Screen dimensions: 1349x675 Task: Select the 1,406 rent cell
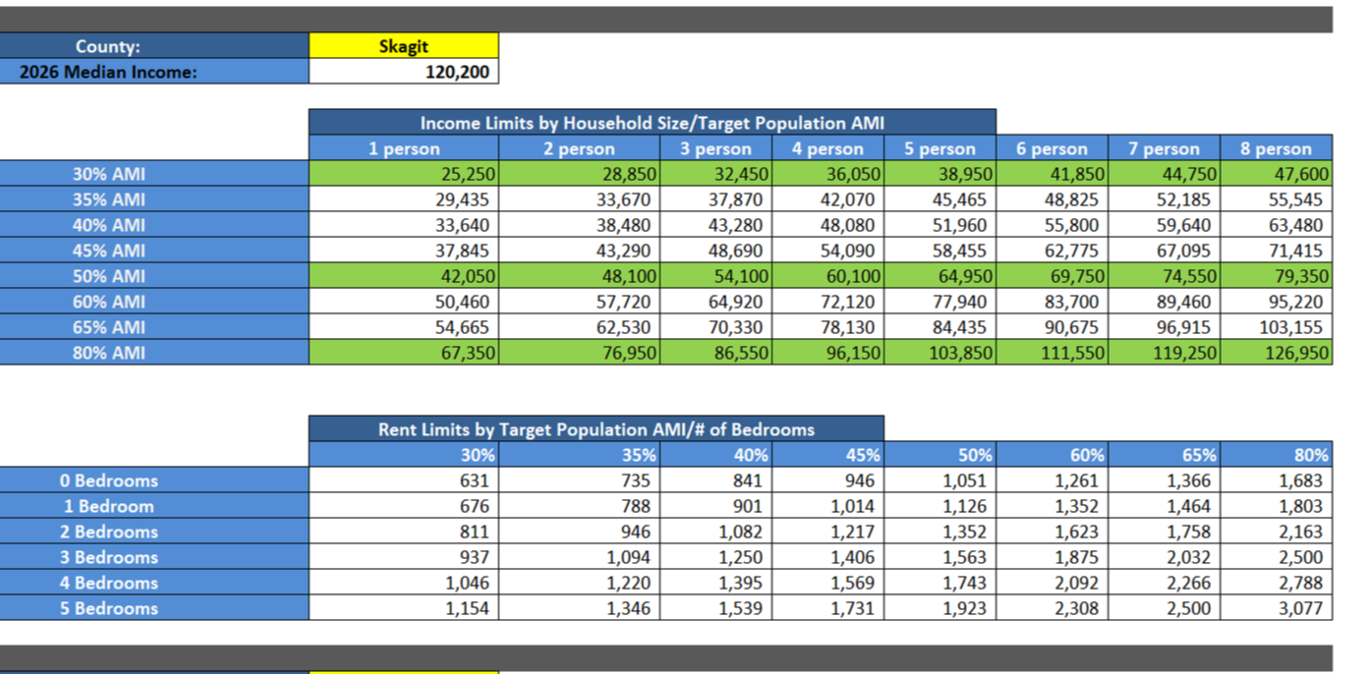[827, 557]
